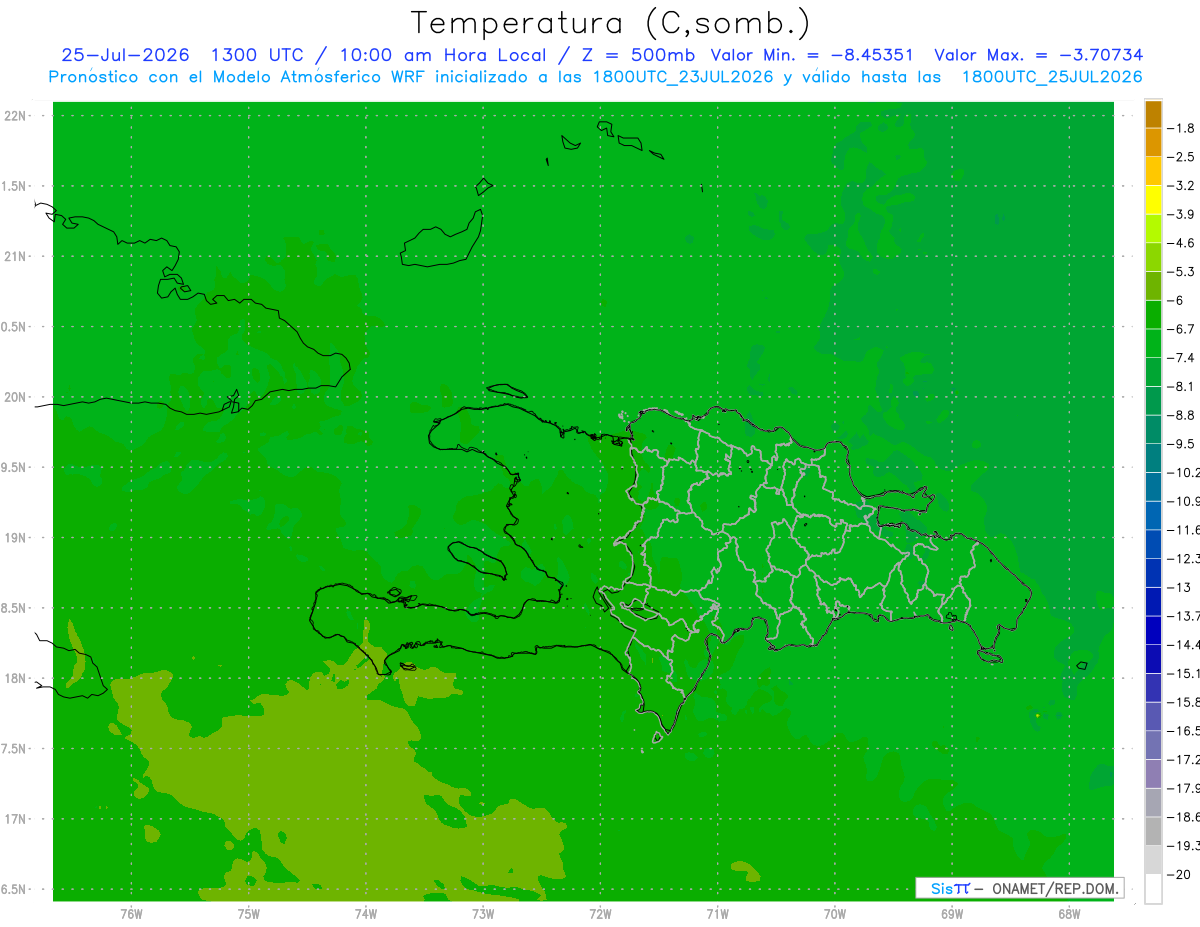
Task: Pick the dark blue swatch between -13.7 and -14.4
Action: coord(1153,630)
